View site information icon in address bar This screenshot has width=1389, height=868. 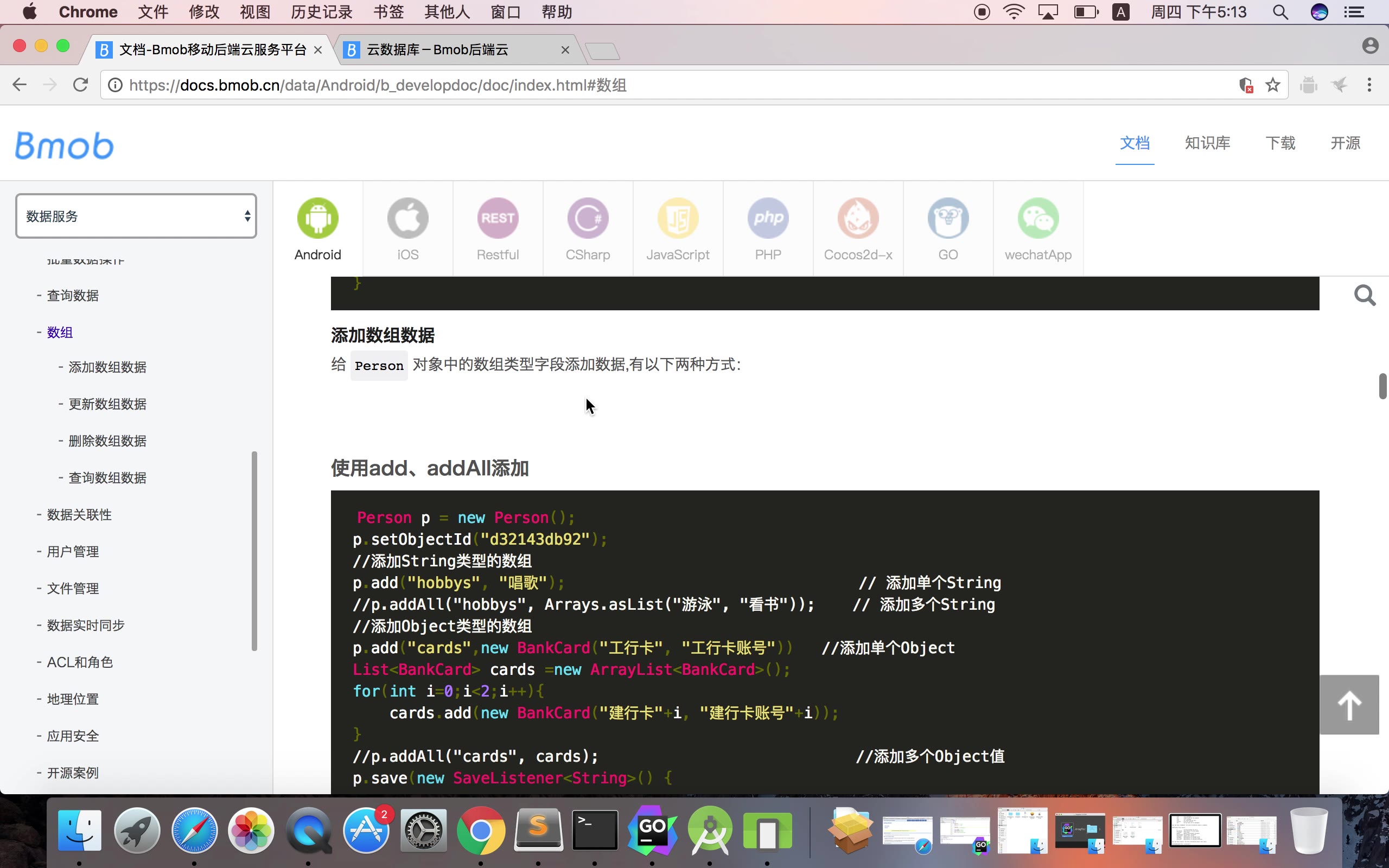coord(116,85)
